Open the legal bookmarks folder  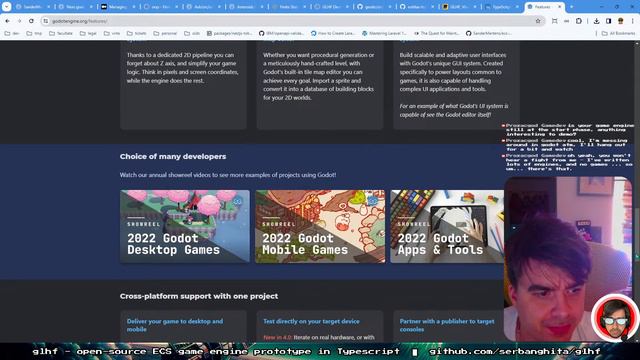click(88, 33)
